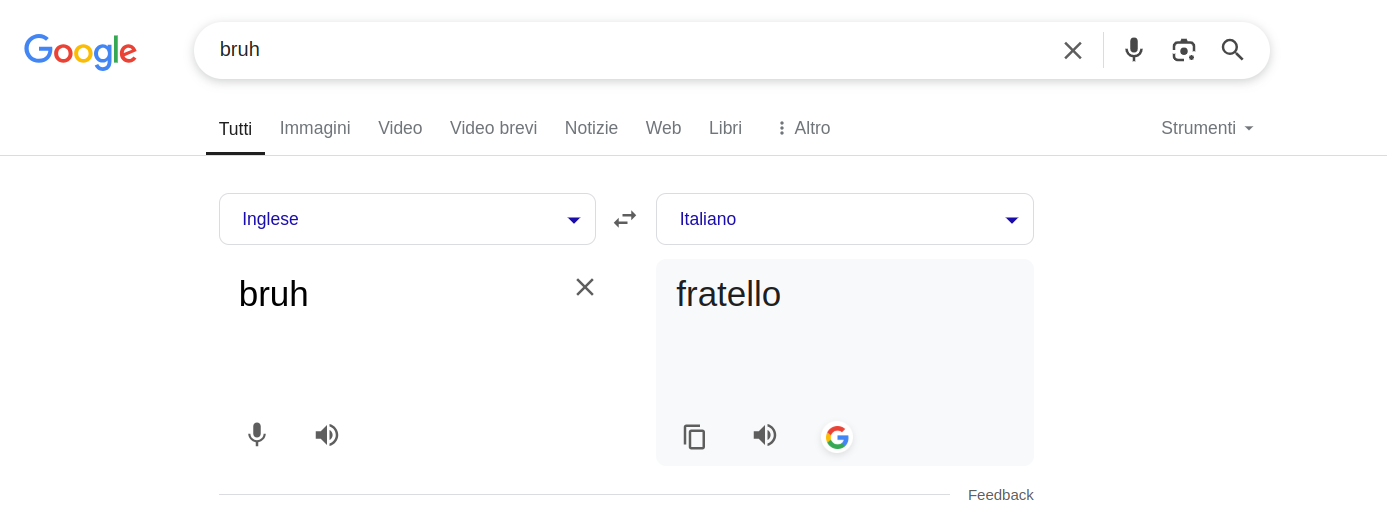Switch to the Notizie tab

591,128
